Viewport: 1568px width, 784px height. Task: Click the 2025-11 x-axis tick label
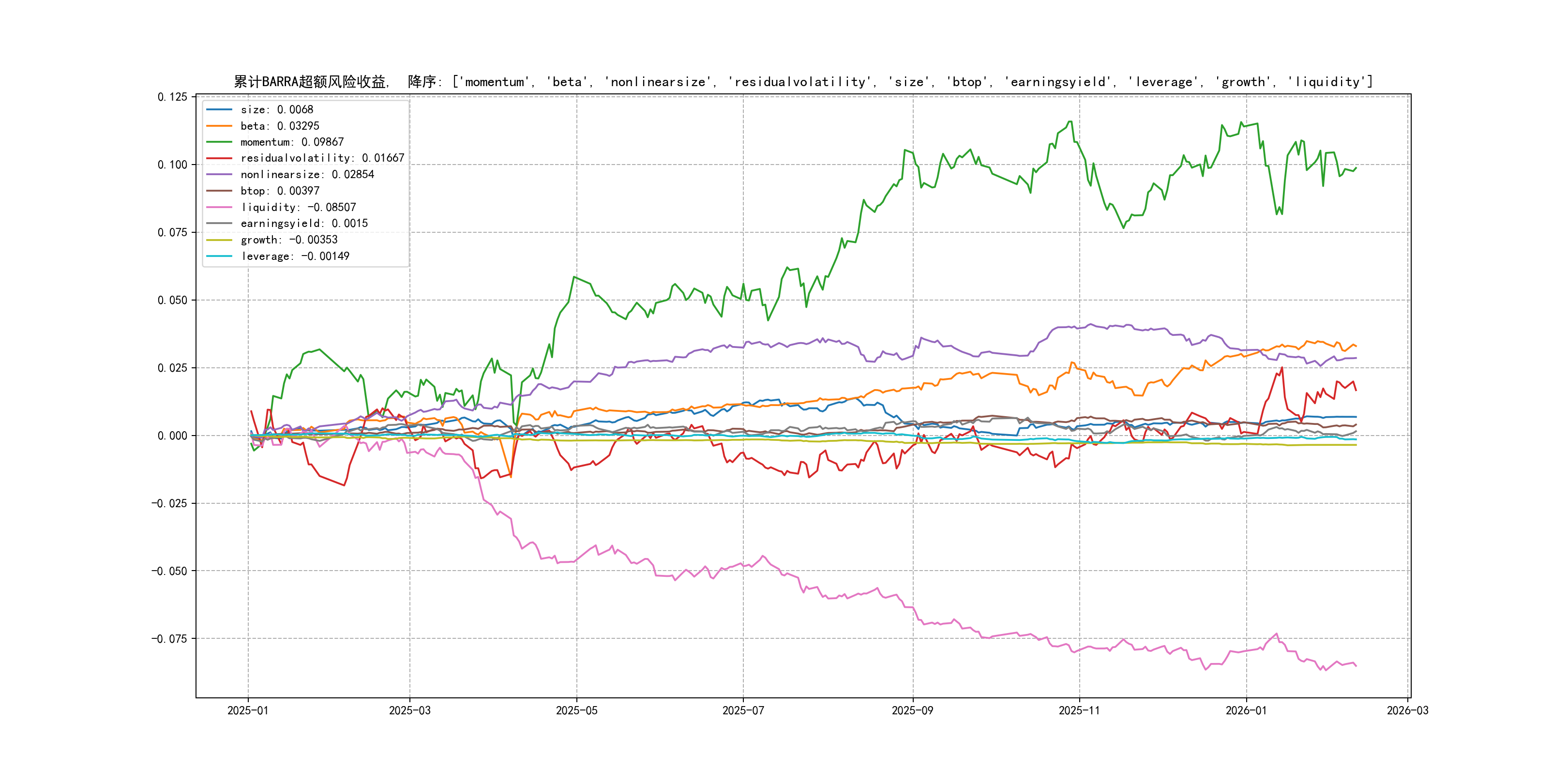(1079, 710)
